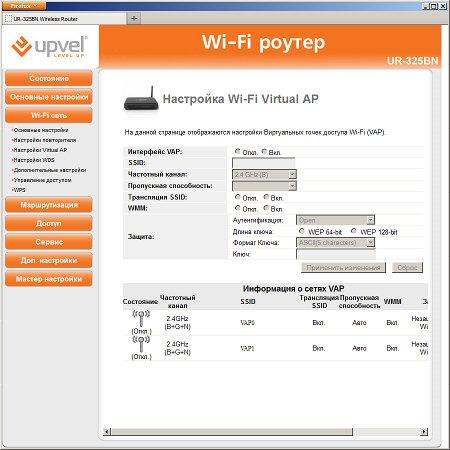
Task: Go to Дополнительные настройки link
Action: [49, 170]
